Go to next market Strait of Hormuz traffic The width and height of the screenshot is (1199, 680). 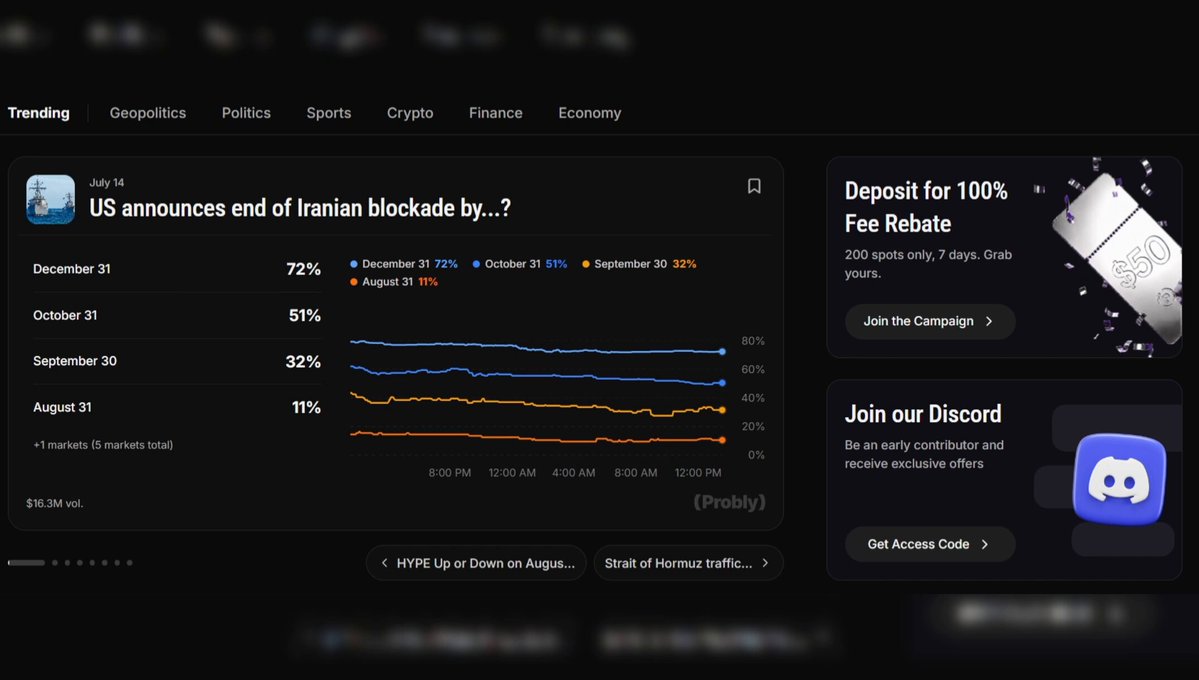(x=688, y=563)
